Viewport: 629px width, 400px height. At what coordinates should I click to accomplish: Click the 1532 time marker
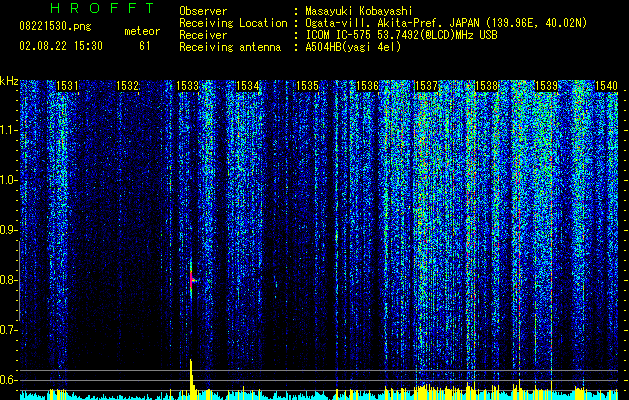[128, 86]
